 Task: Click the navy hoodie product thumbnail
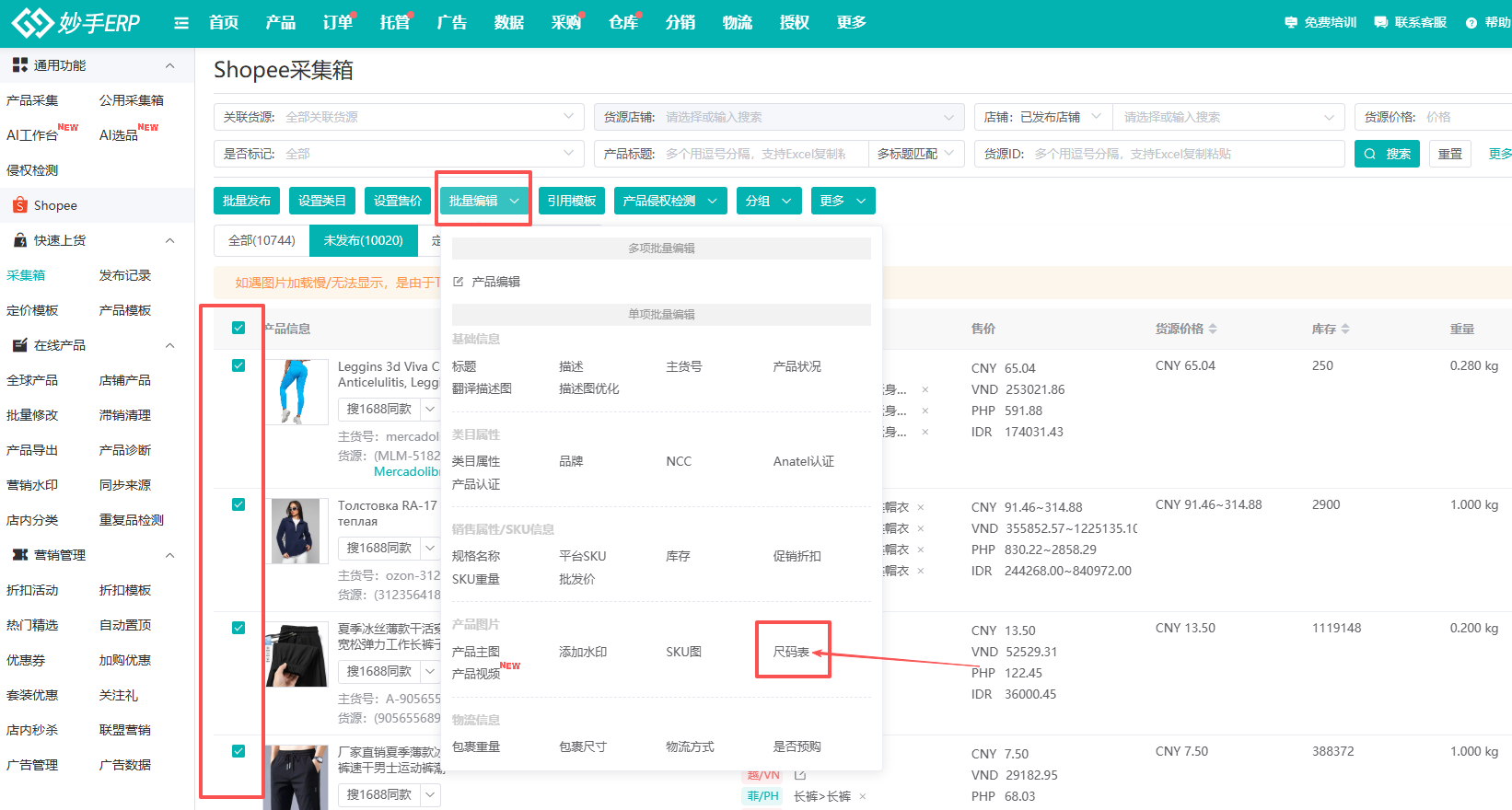coord(296,531)
